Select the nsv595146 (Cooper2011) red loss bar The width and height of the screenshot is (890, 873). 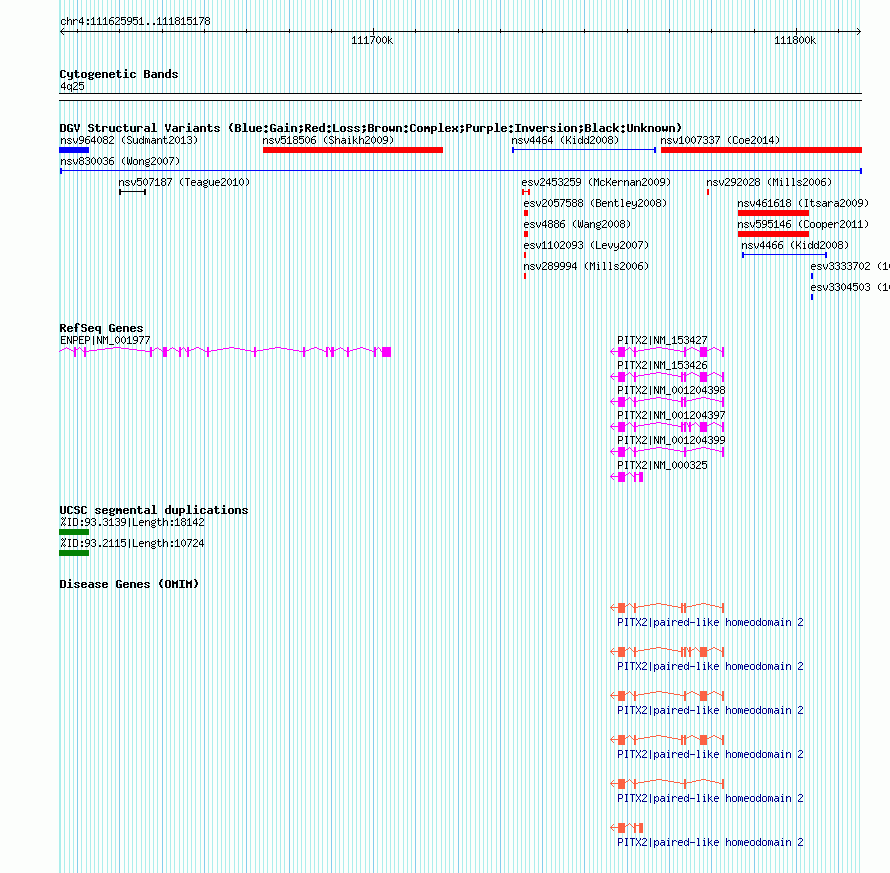click(773, 234)
